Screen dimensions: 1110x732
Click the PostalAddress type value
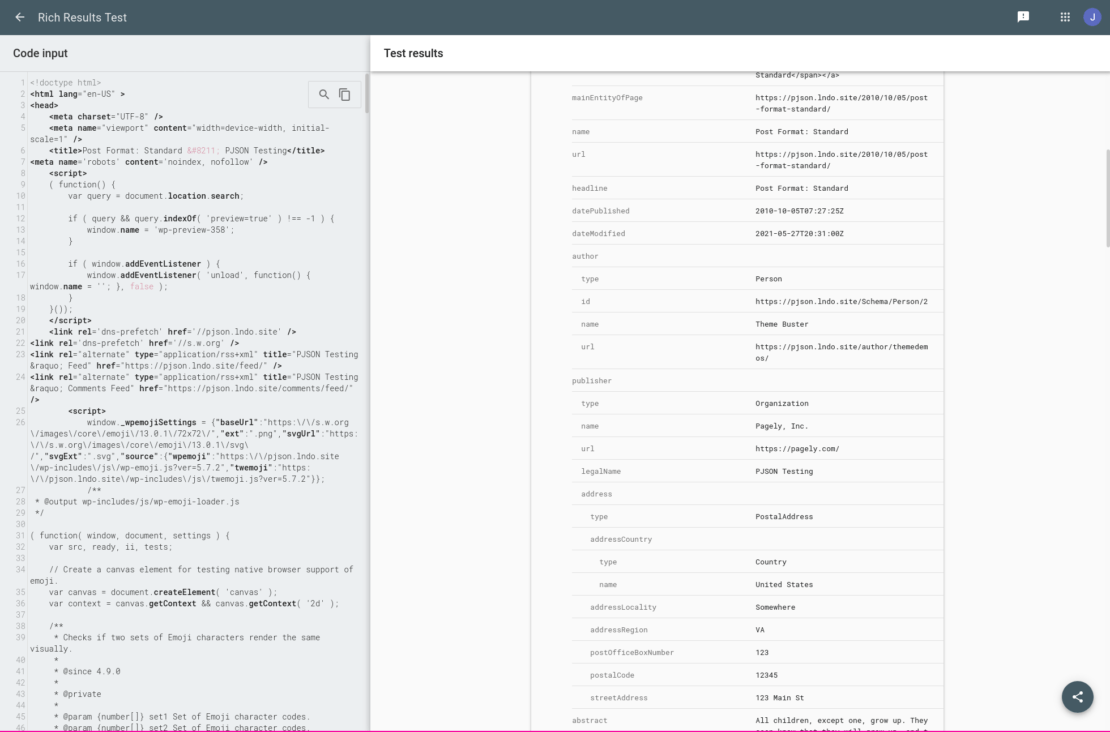(784, 517)
